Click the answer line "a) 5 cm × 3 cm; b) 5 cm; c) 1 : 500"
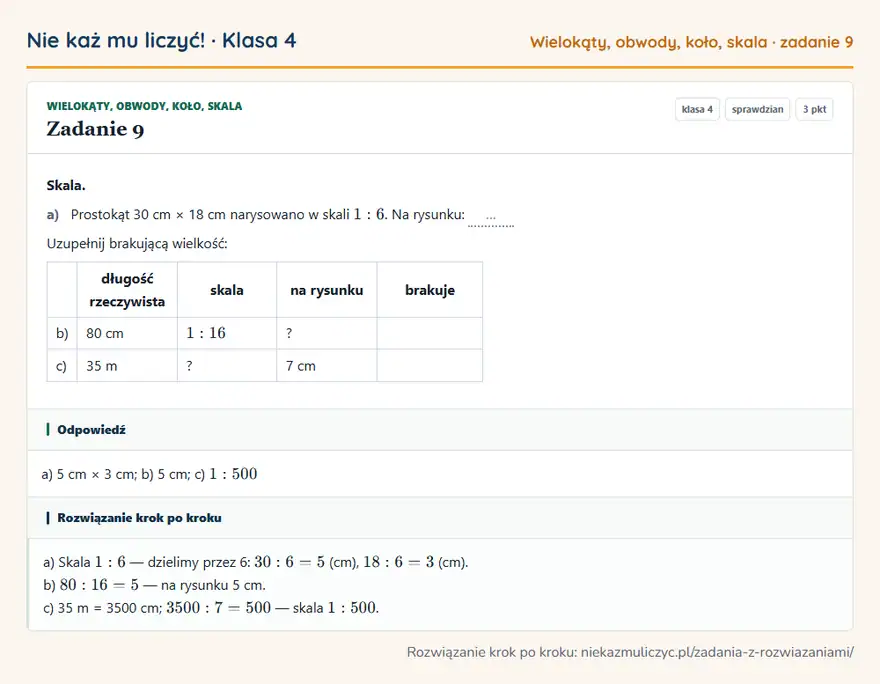This screenshot has height=684, width=880. 149,474
